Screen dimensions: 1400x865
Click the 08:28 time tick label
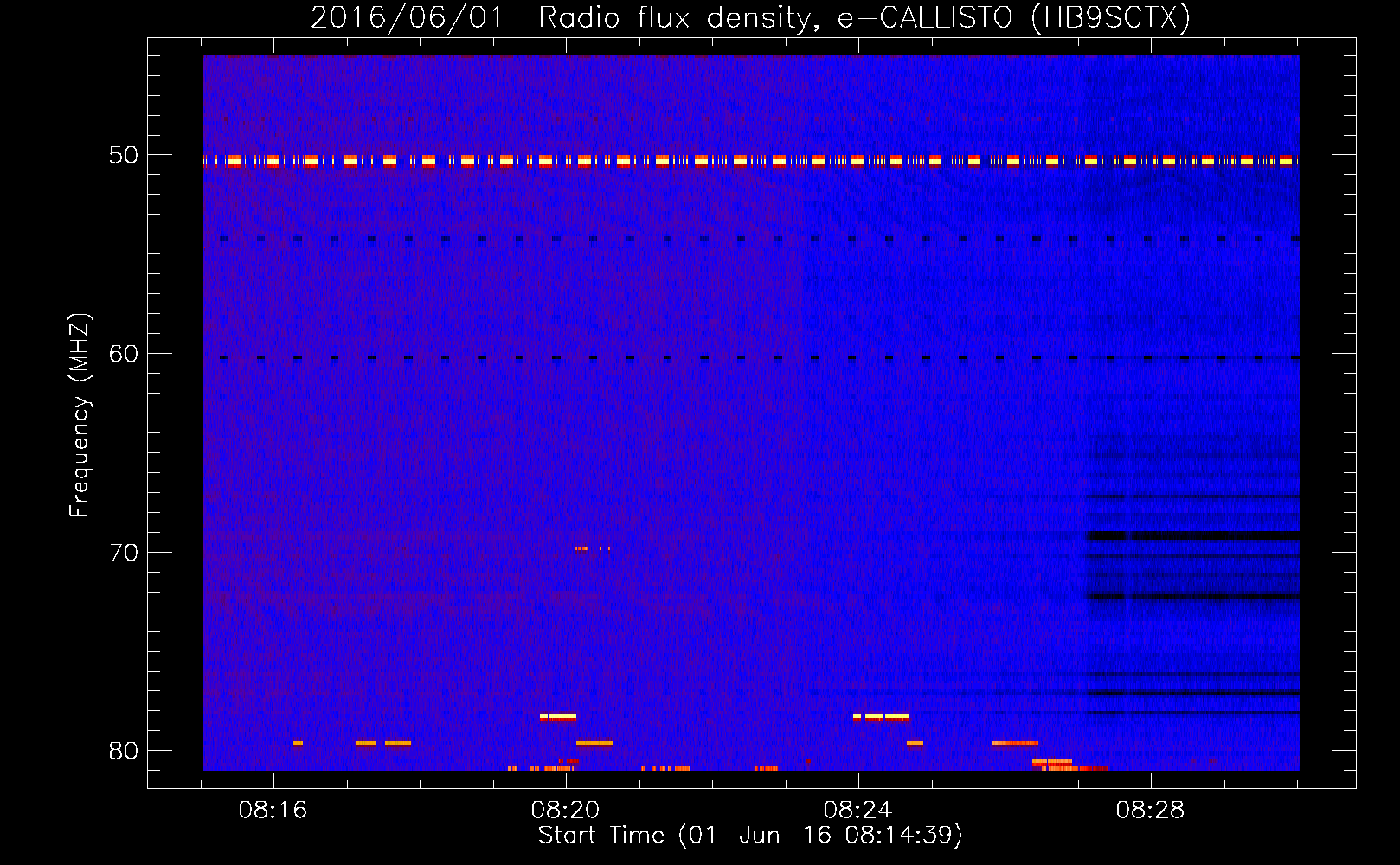point(1151,811)
